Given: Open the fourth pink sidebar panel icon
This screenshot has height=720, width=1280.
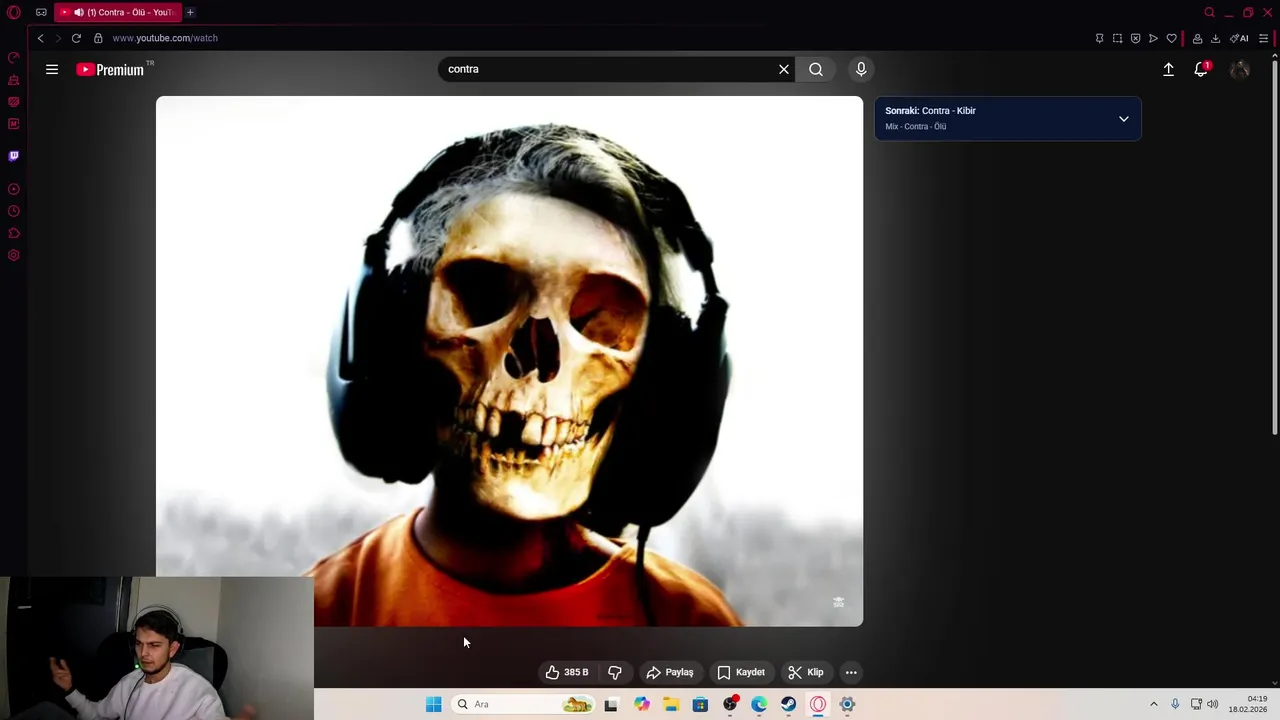Looking at the screenshot, I should click(14, 124).
